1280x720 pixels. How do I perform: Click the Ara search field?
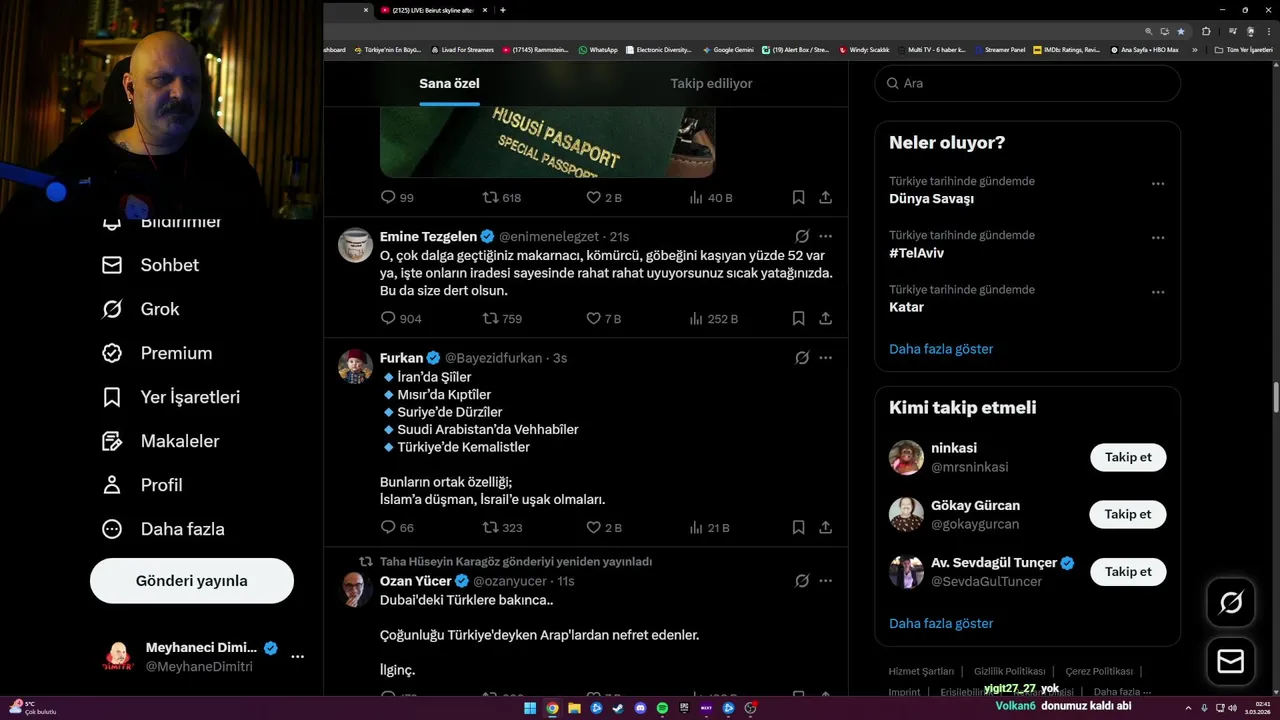point(1027,83)
